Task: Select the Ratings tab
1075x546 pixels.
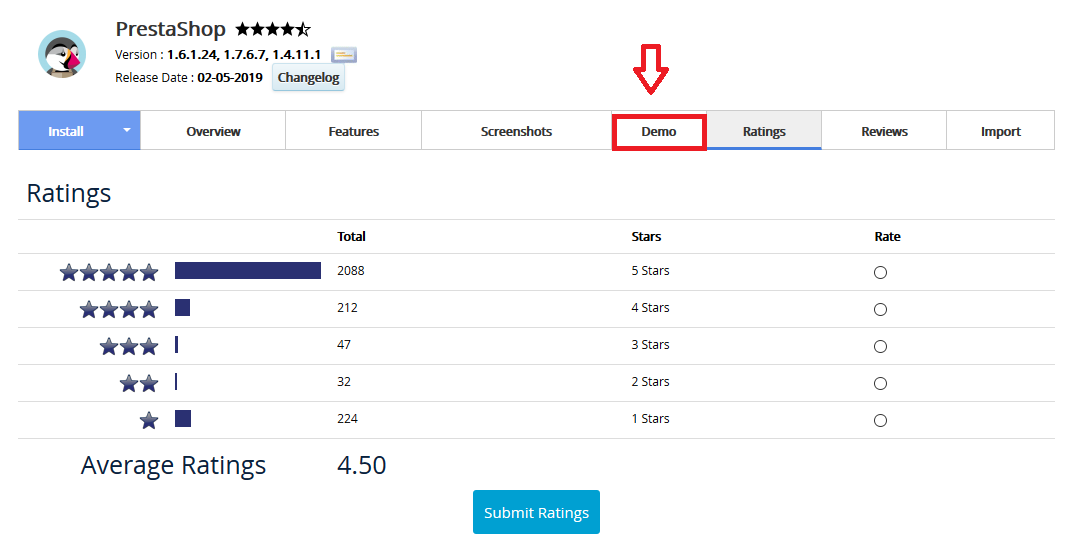Action: click(x=764, y=131)
